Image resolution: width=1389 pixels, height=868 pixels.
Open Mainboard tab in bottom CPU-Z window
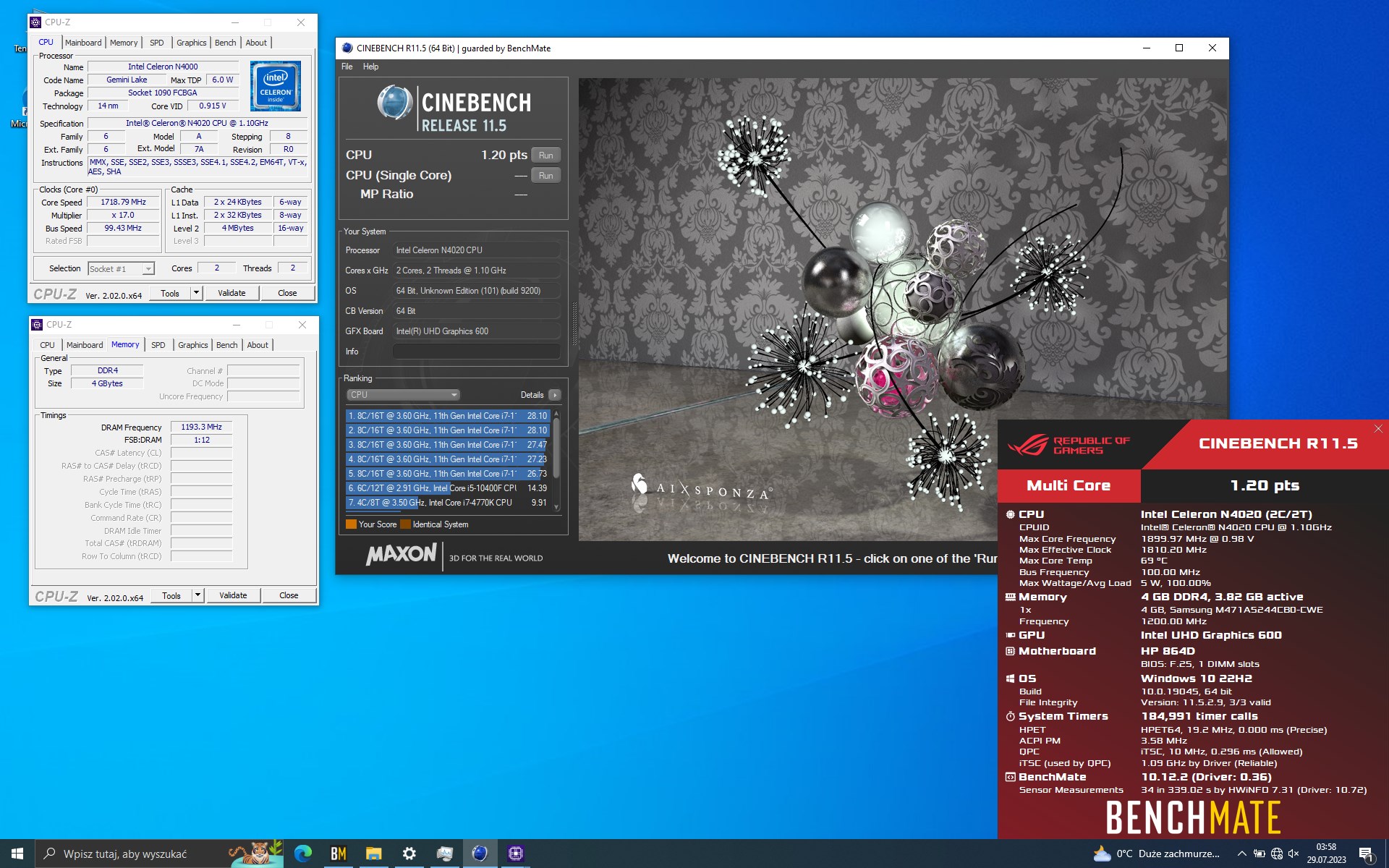85,345
